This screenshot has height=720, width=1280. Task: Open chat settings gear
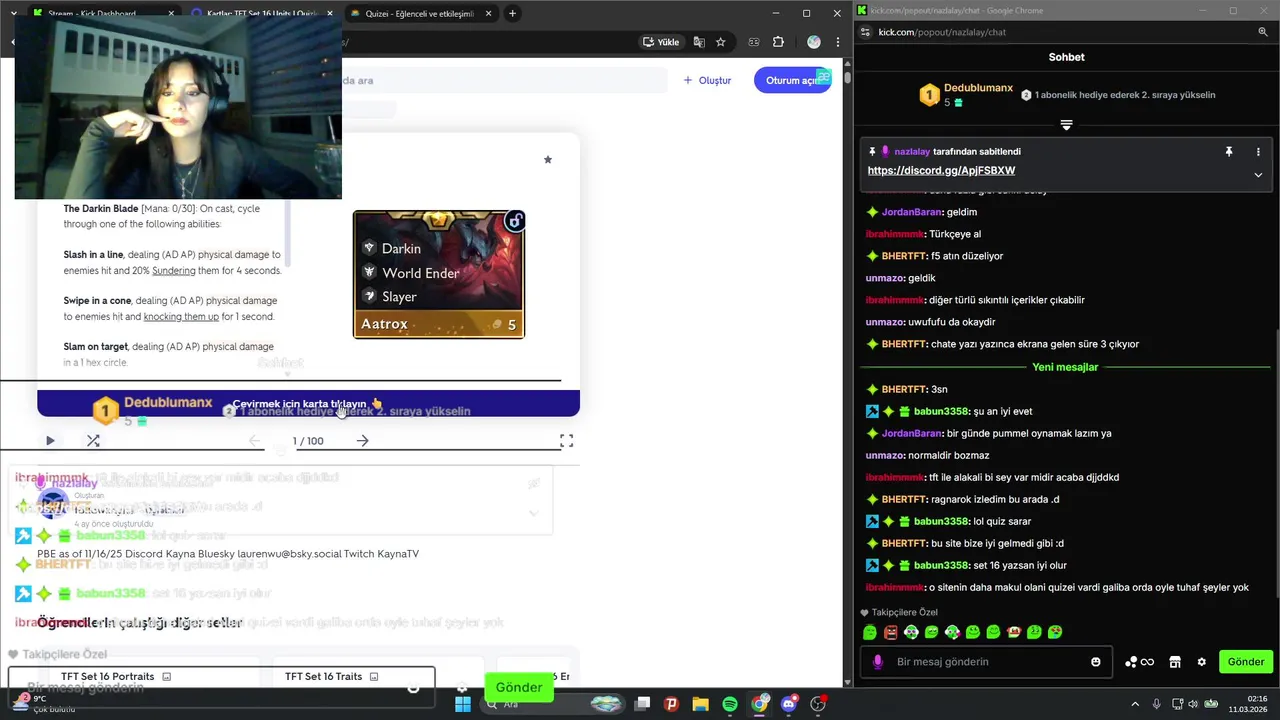pos(1201,662)
